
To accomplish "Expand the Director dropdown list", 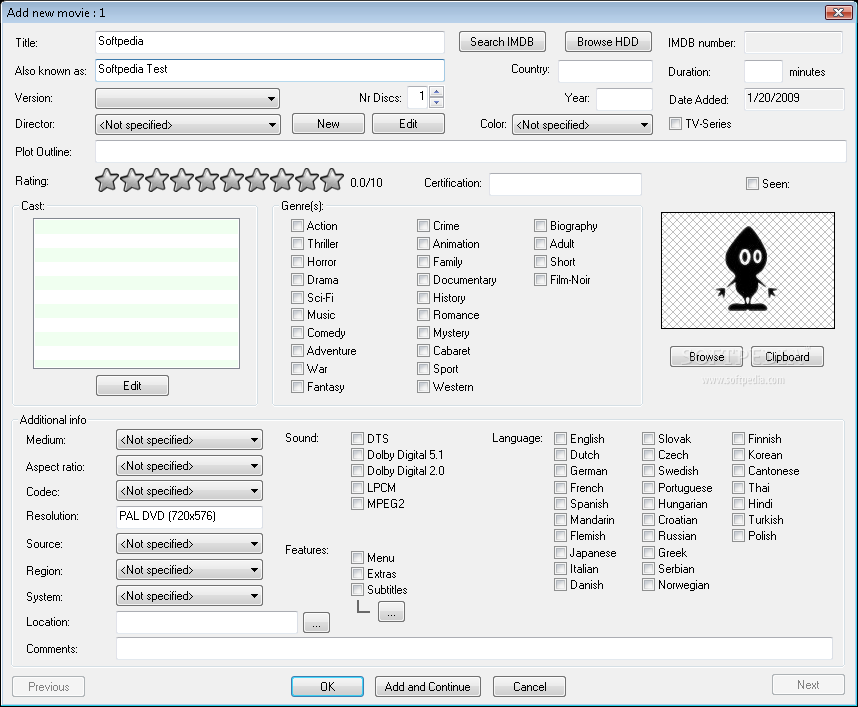I will click(x=188, y=125).
